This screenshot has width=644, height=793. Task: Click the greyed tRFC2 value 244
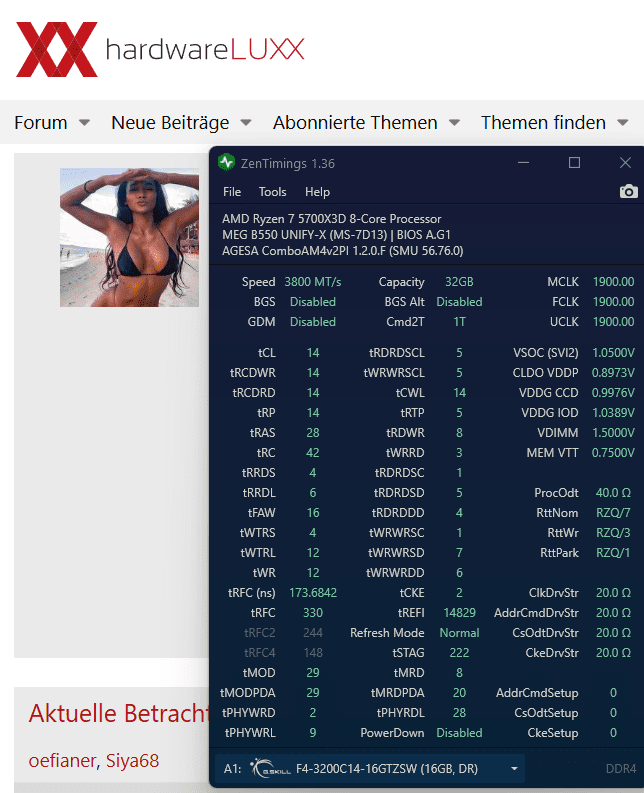click(313, 633)
